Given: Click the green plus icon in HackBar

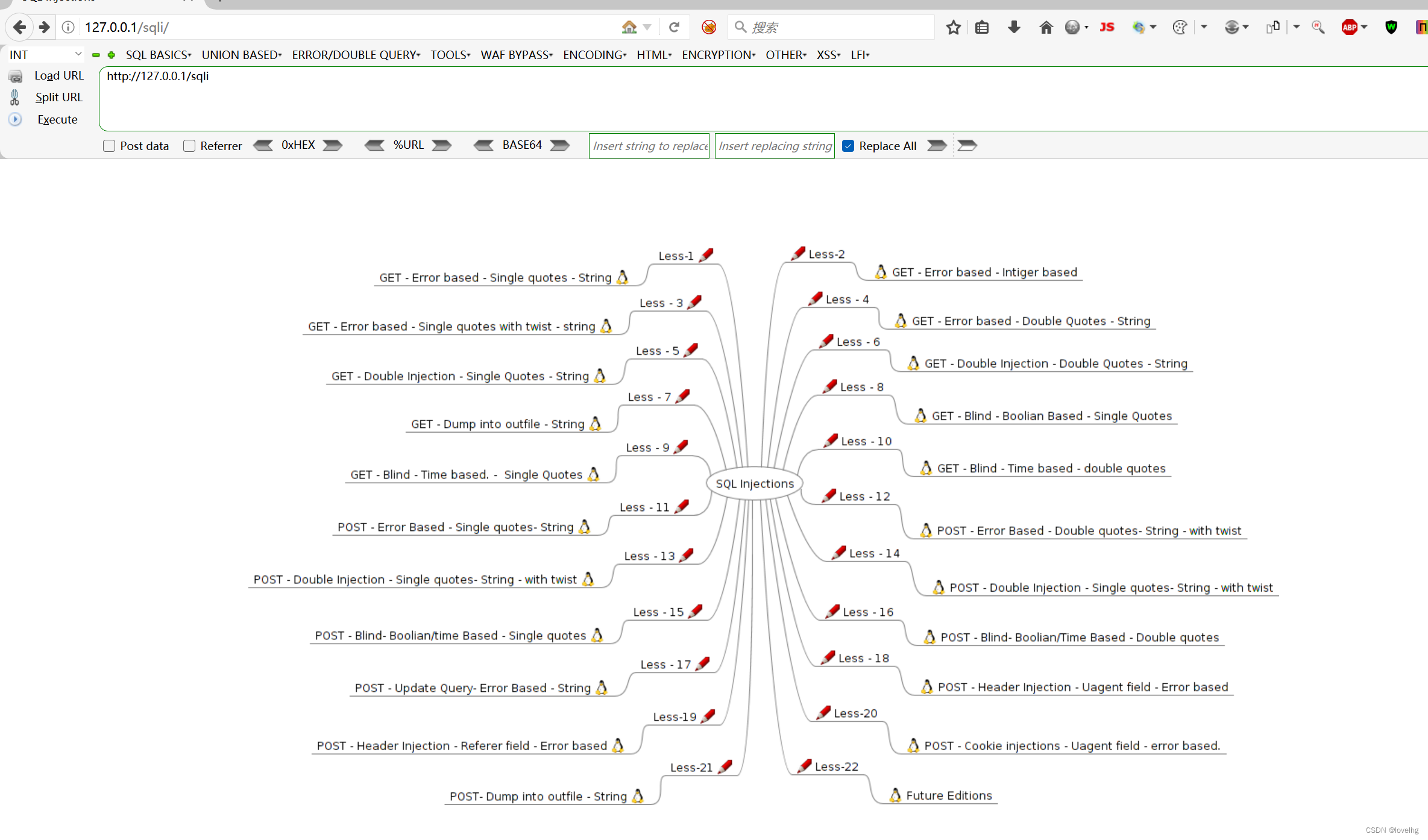Looking at the screenshot, I should (x=112, y=55).
